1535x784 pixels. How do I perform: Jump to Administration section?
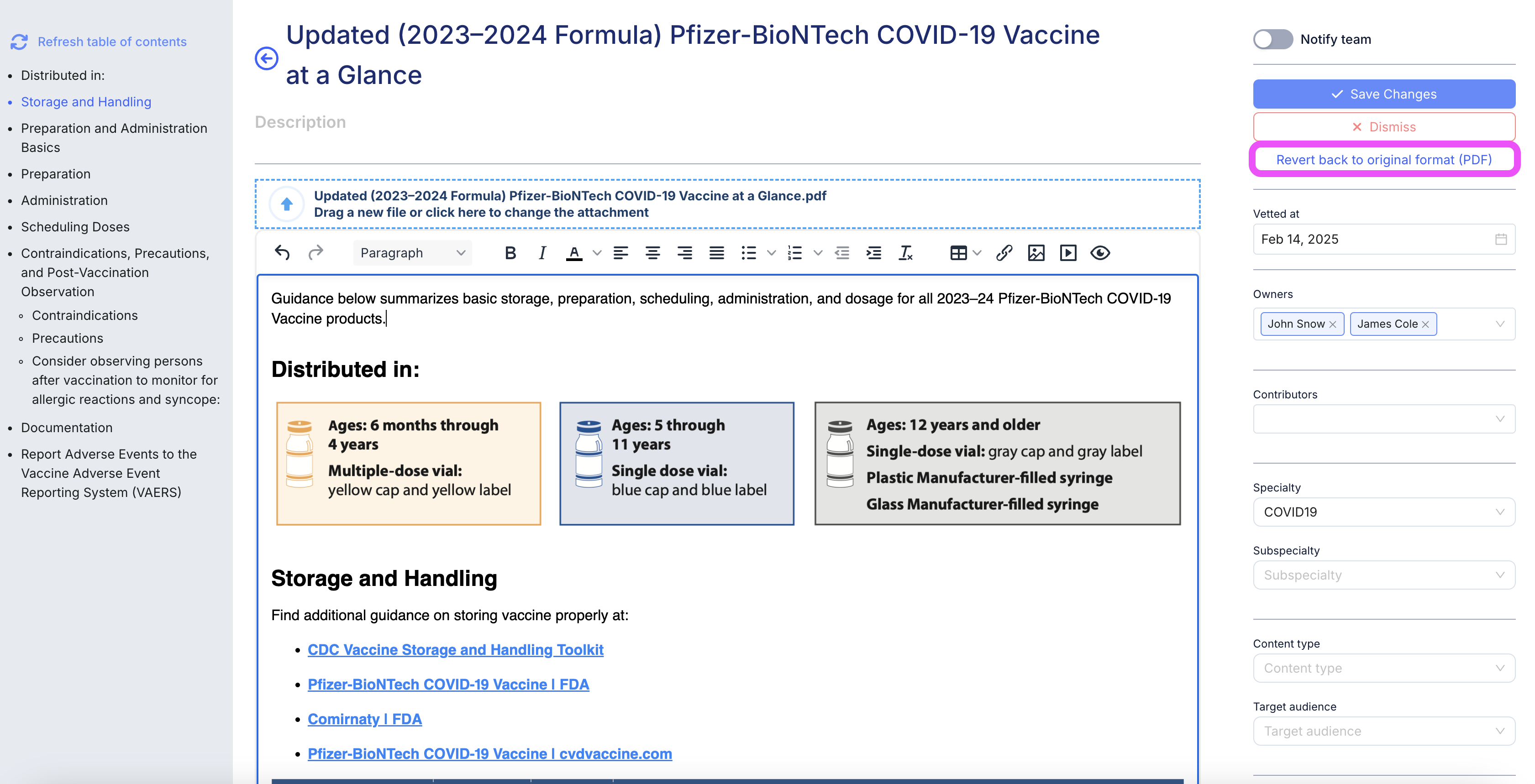[x=64, y=200]
